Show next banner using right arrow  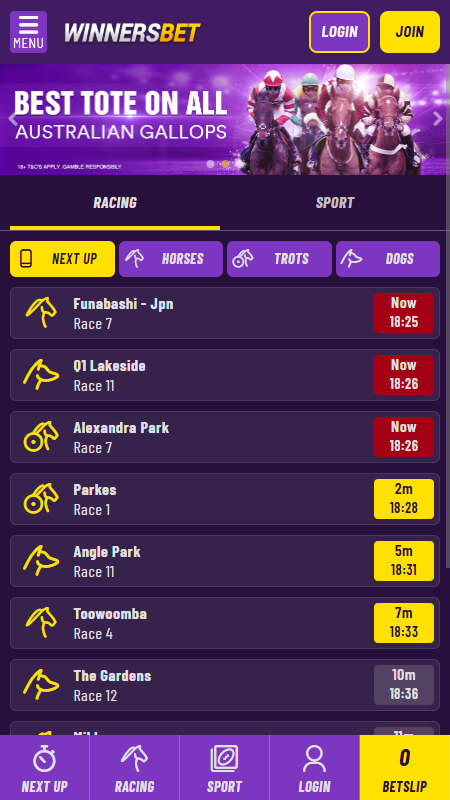[437, 119]
